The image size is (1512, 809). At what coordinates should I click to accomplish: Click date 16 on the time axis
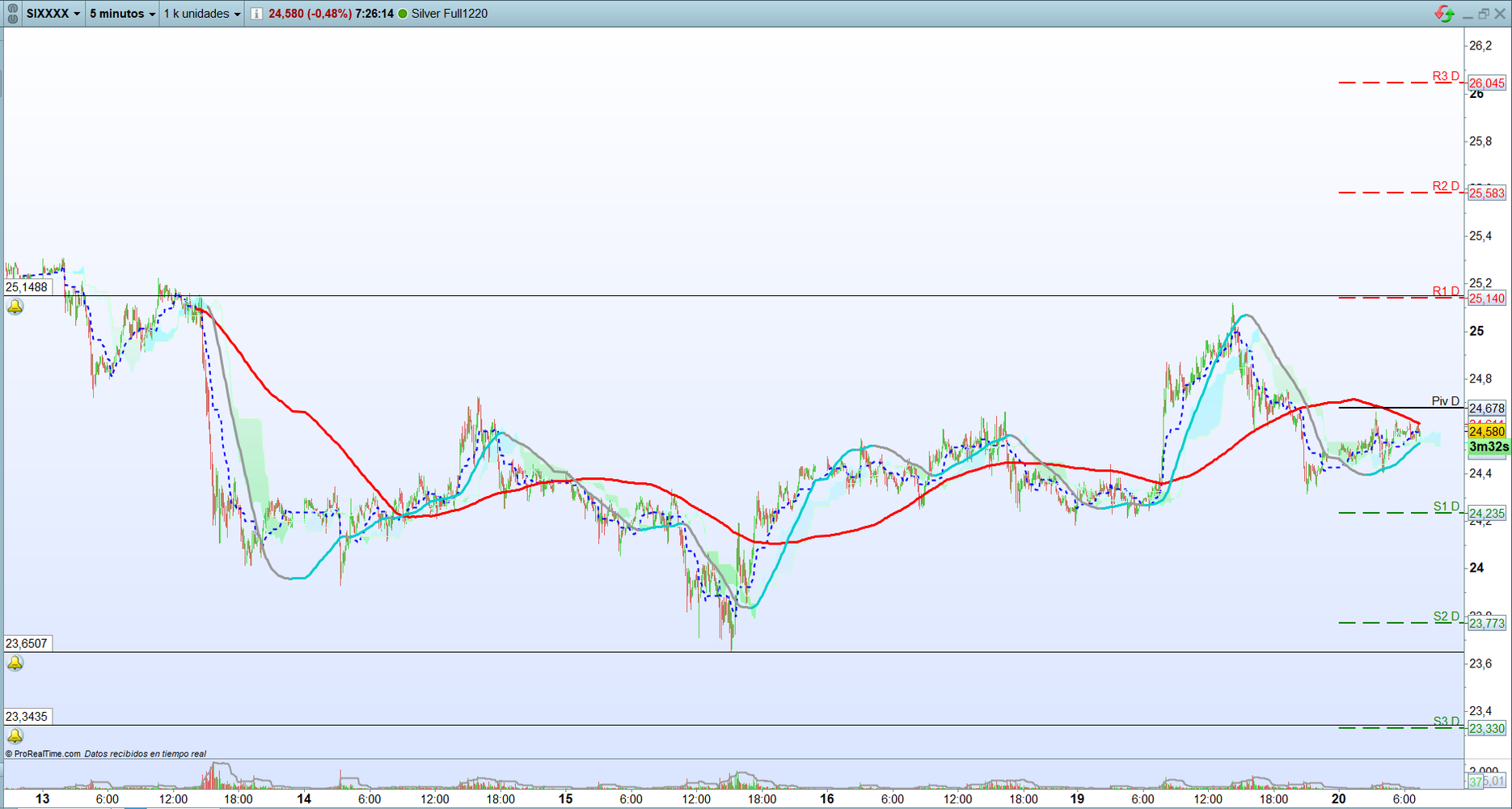(826, 799)
